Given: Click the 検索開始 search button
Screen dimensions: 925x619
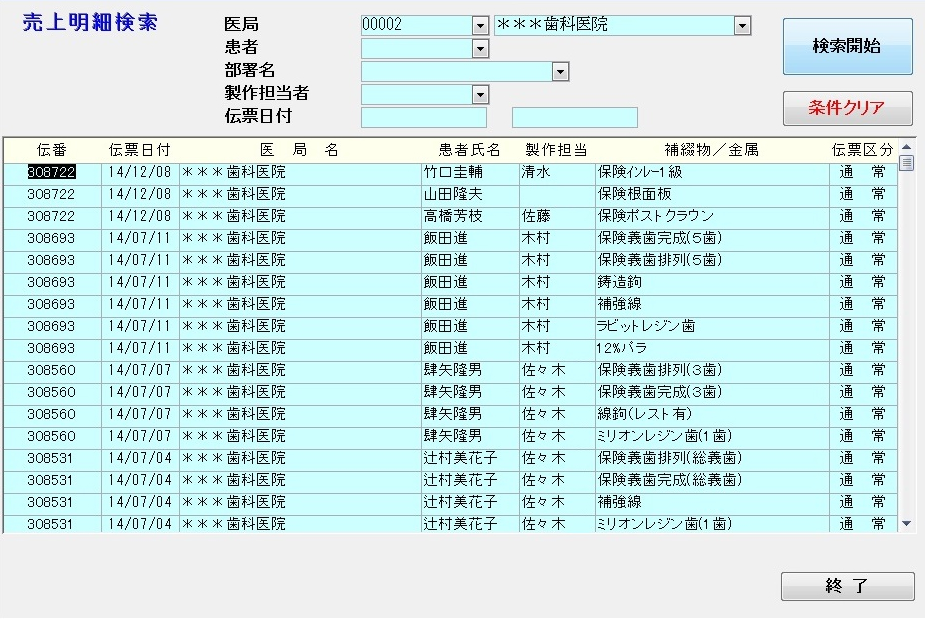Looking at the screenshot, I should [847, 46].
